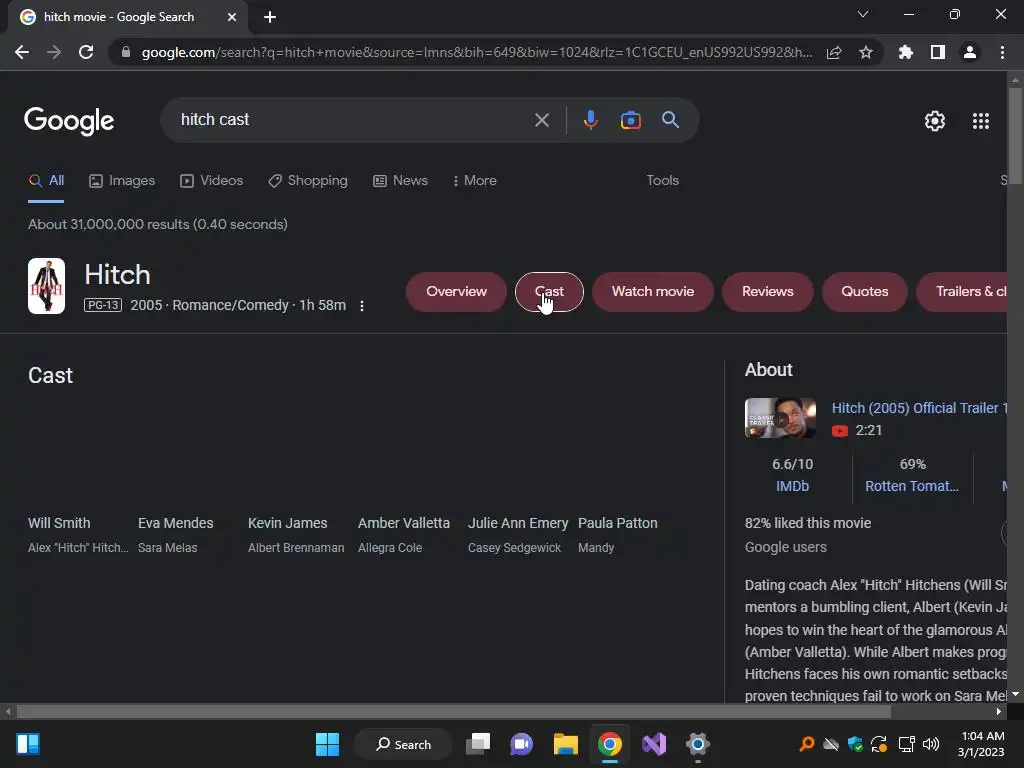1024x768 pixels.
Task: Click the vertical page scrollbar thumb
Action: pyautogui.click(x=1015, y=136)
